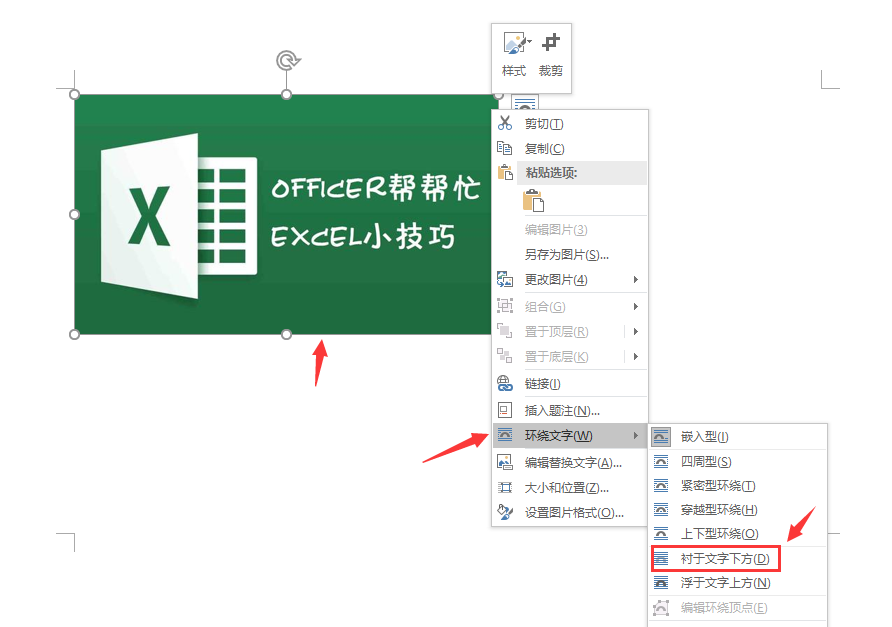Click the Style (样式) icon in mini toolbar
This screenshot has height=627, width=892.
(513, 44)
